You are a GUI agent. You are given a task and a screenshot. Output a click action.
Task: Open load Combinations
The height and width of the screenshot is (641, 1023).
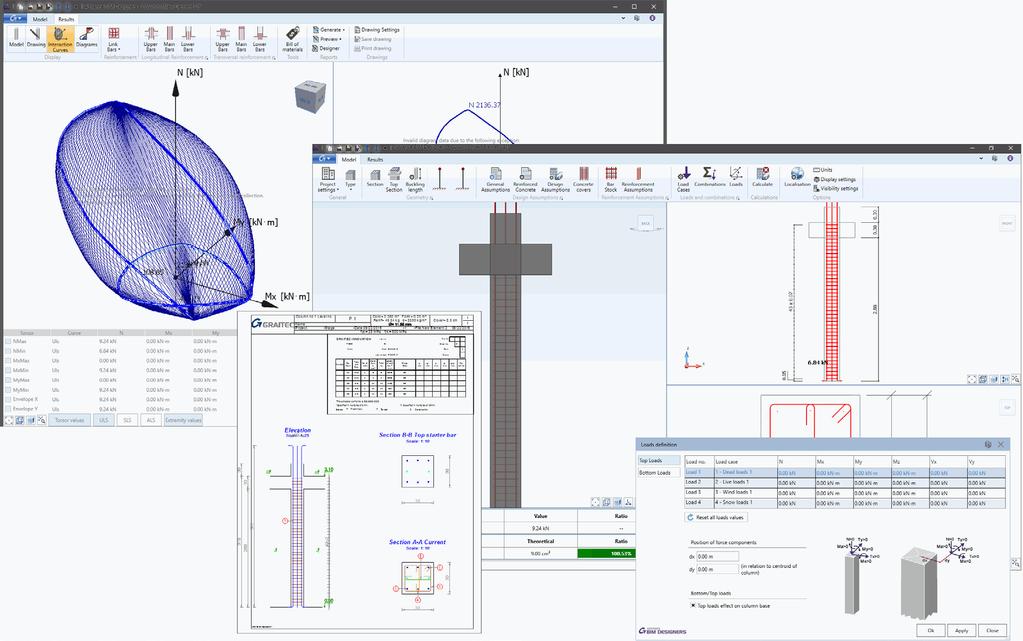click(710, 177)
